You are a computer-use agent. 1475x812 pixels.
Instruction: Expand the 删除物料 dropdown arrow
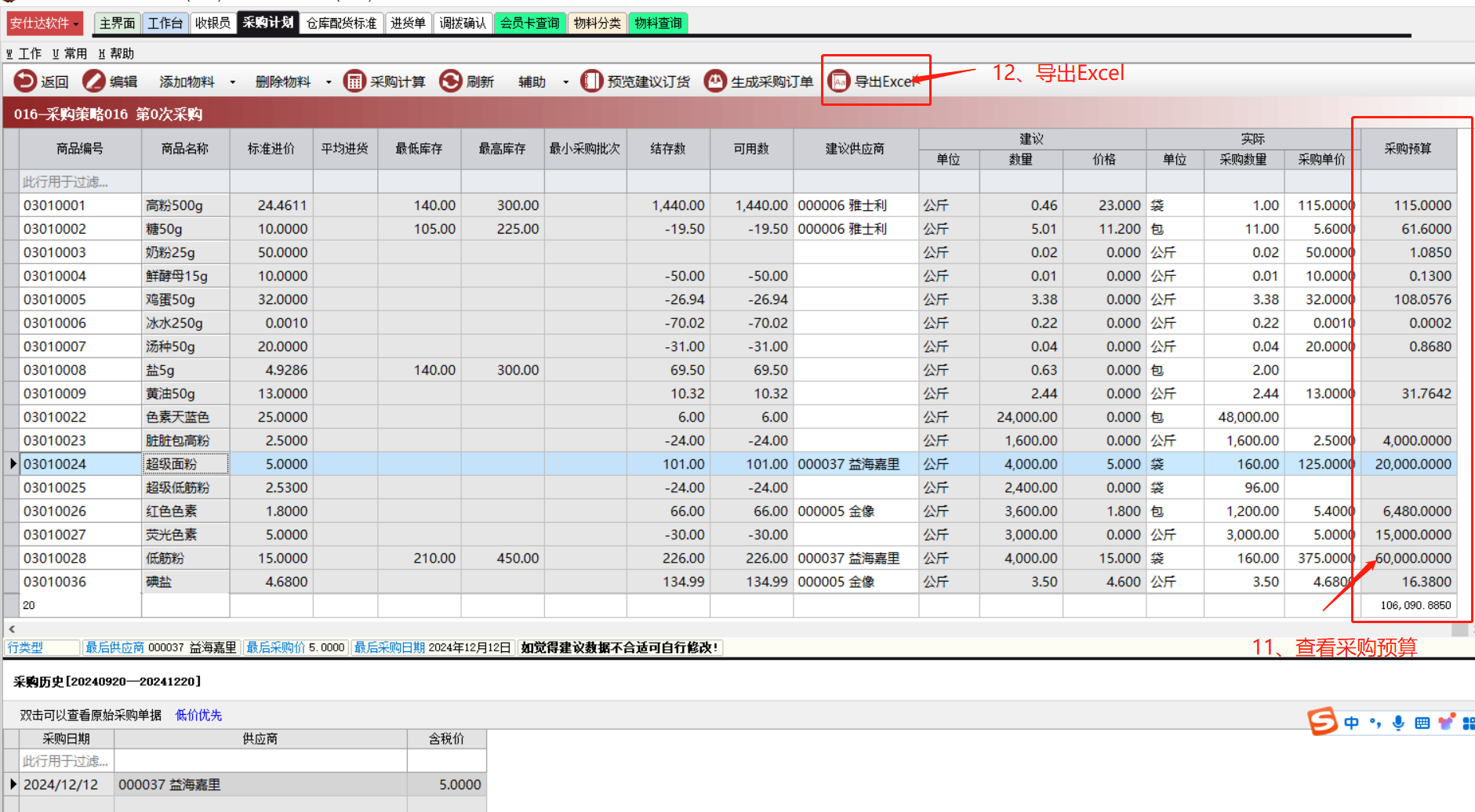click(329, 82)
